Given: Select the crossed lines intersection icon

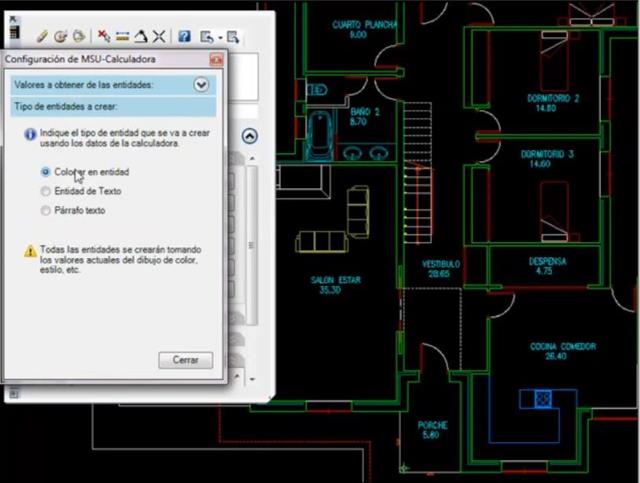Looking at the screenshot, I should tap(159, 36).
